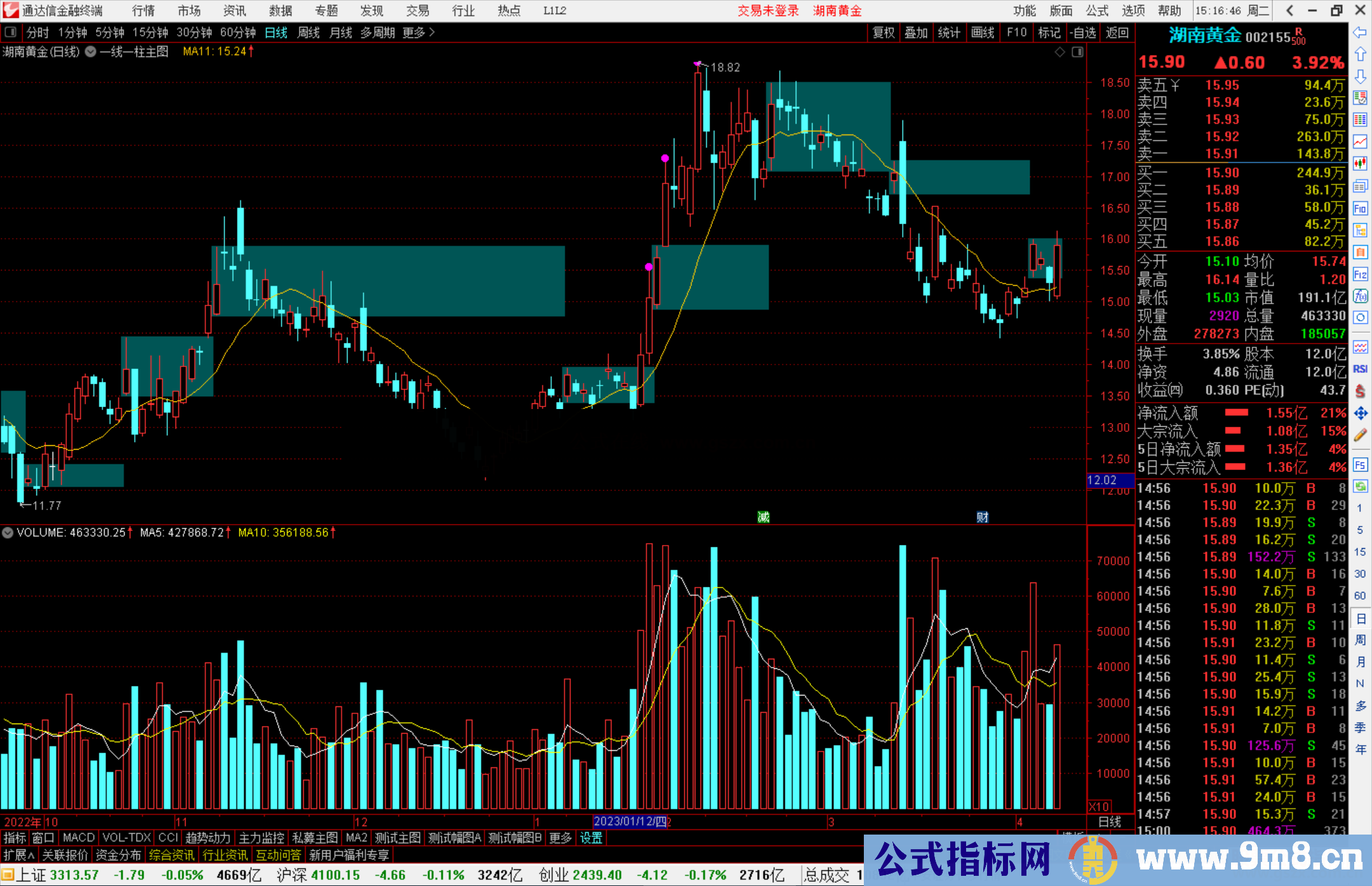Click the back arrow sidebar icon
The width and height of the screenshot is (1372, 886).
coord(1360,32)
